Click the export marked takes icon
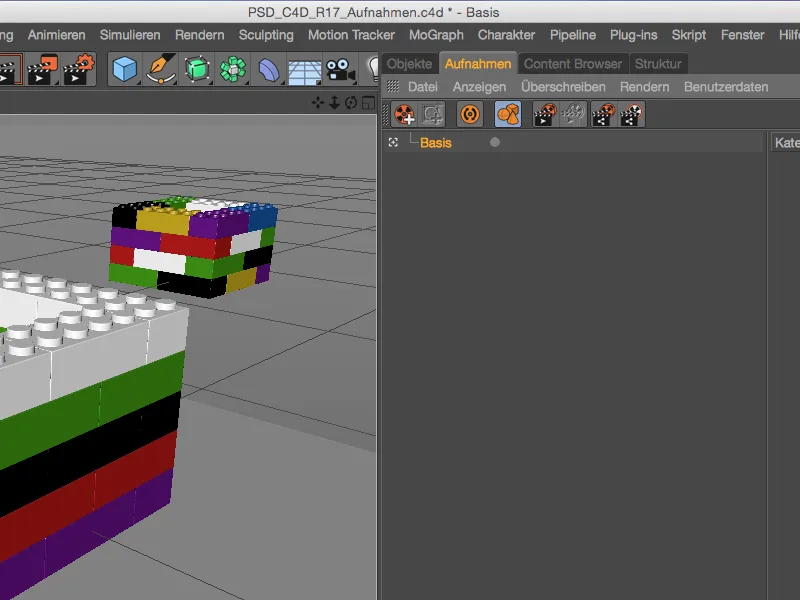The image size is (800, 600). tap(604, 113)
